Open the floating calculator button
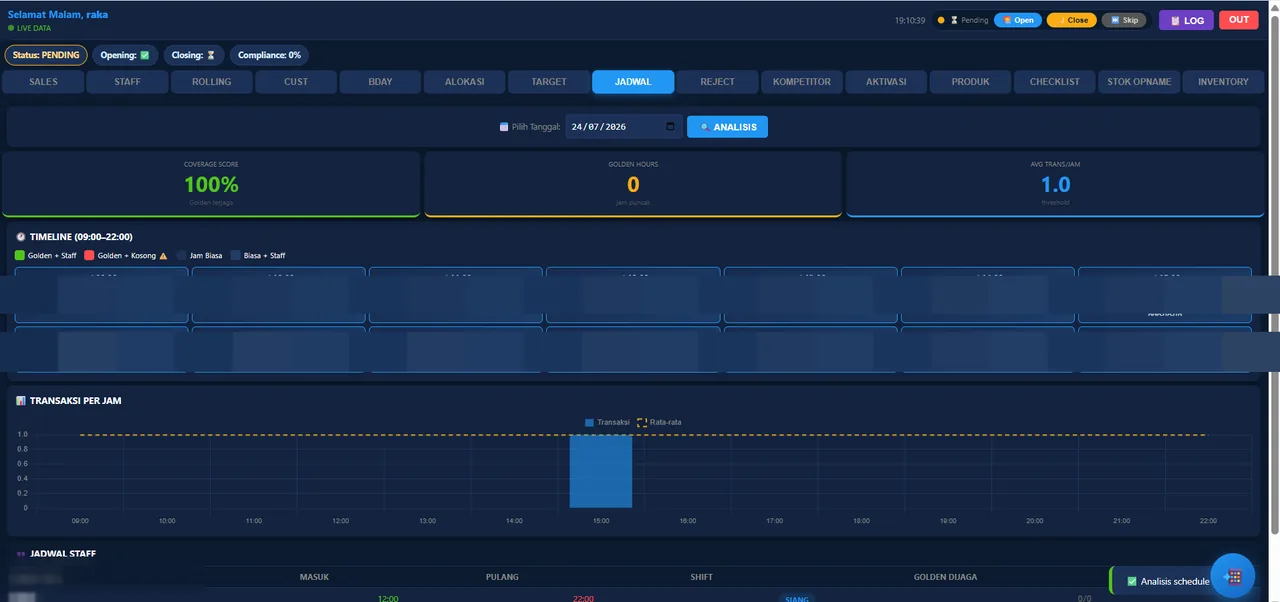This screenshot has height=602, width=1280. (1232, 577)
